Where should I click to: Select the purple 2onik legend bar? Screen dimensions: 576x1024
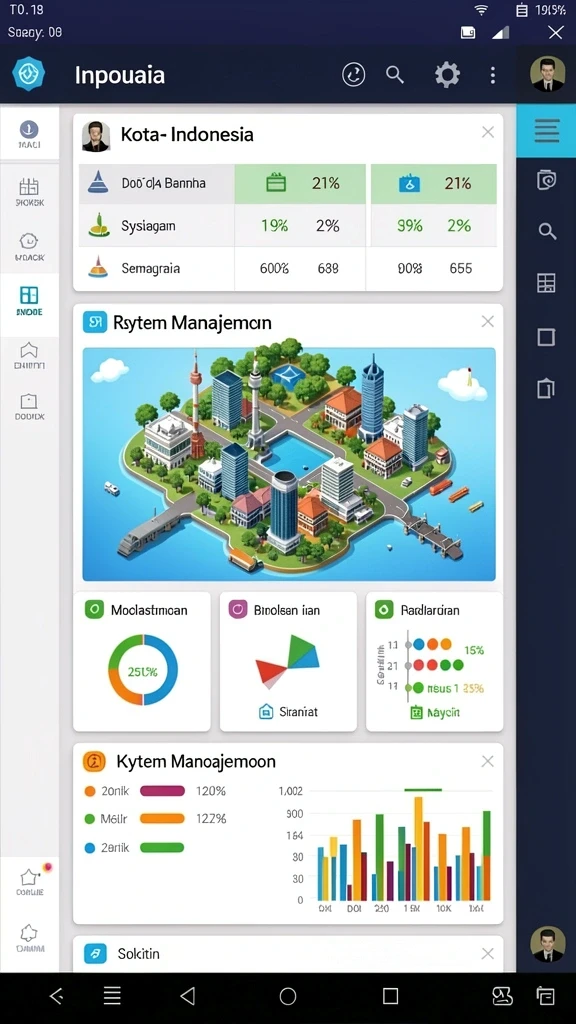click(163, 791)
